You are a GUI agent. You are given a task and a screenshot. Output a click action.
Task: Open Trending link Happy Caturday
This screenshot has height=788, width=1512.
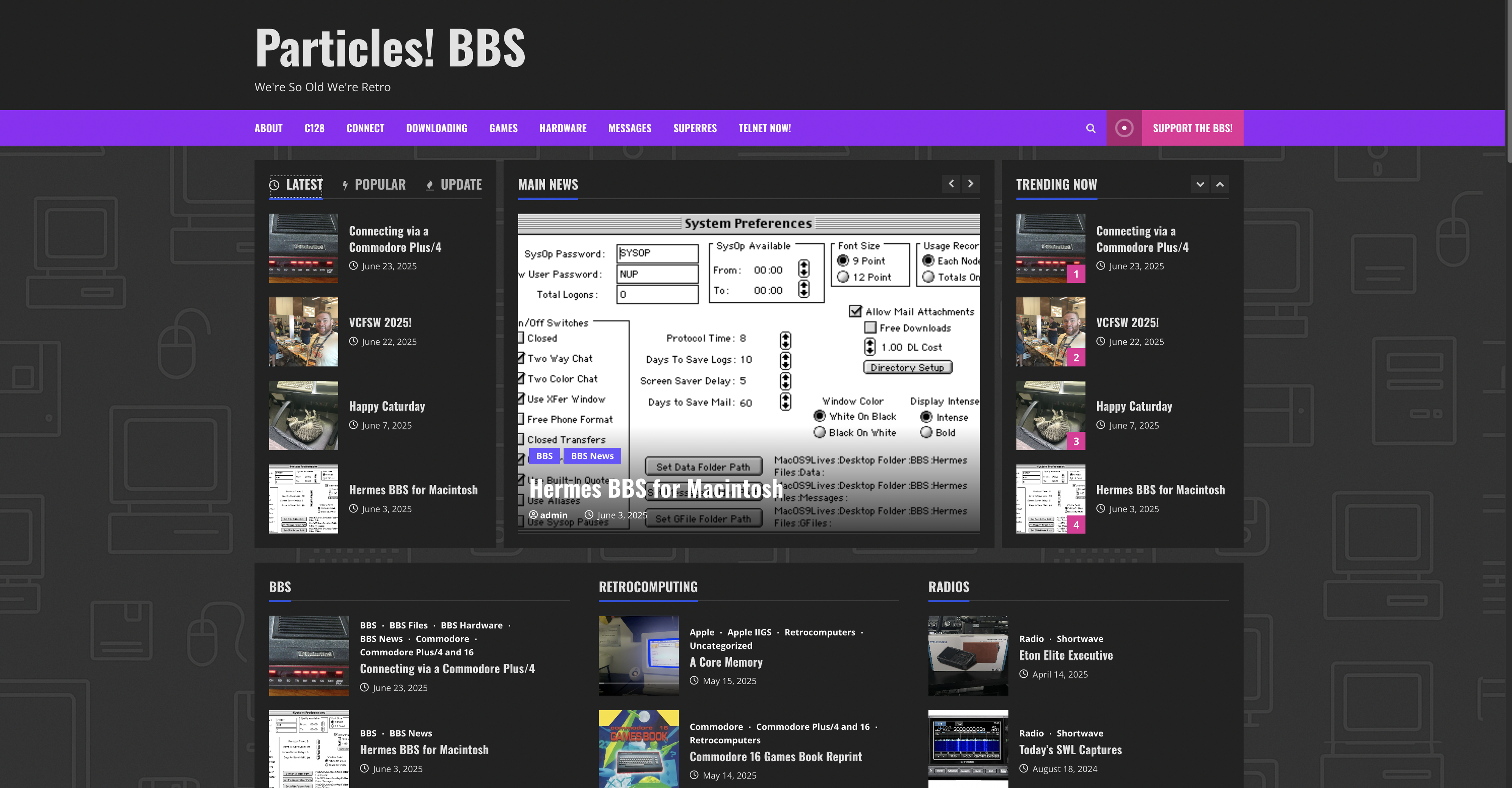tap(1134, 406)
